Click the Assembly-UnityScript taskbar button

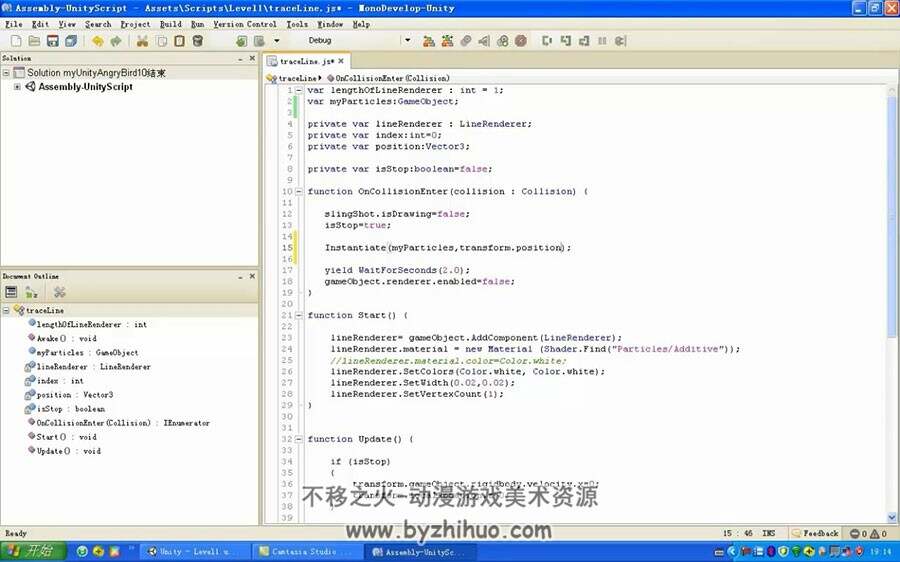[422, 552]
